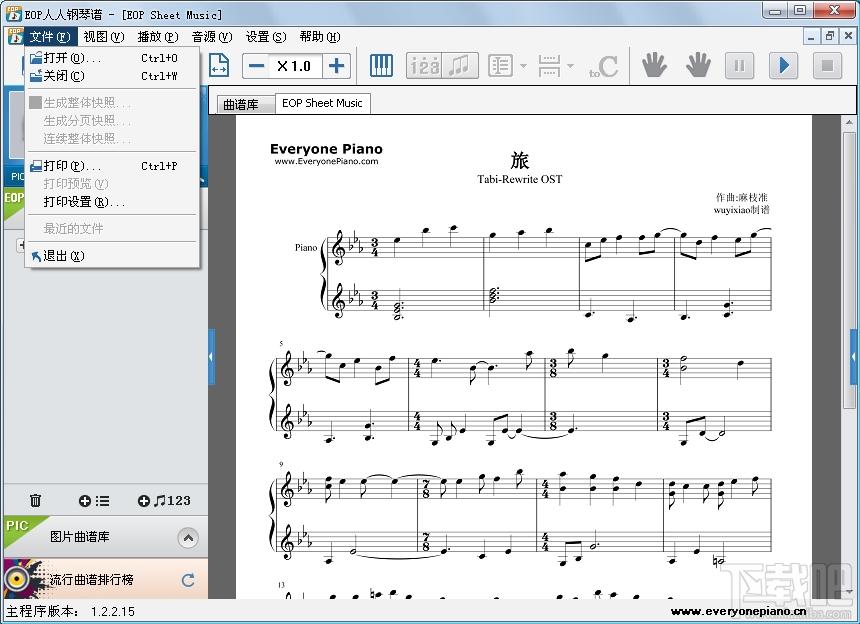Maximize the EOP人人钢琴谱 window
The image size is (860, 624).
pyautogui.click(x=801, y=10)
